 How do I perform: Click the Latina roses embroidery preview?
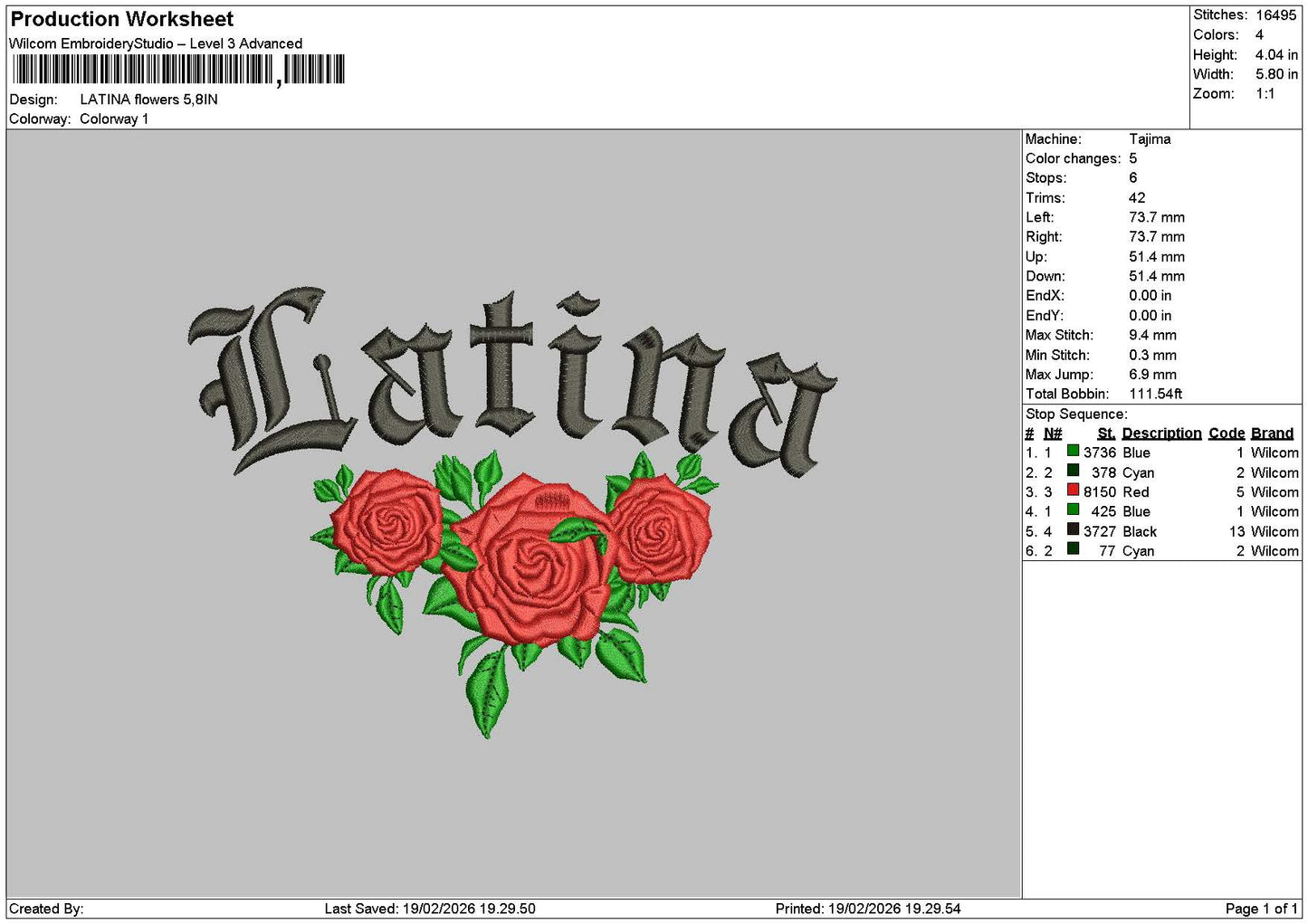click(x=513, y=511)
